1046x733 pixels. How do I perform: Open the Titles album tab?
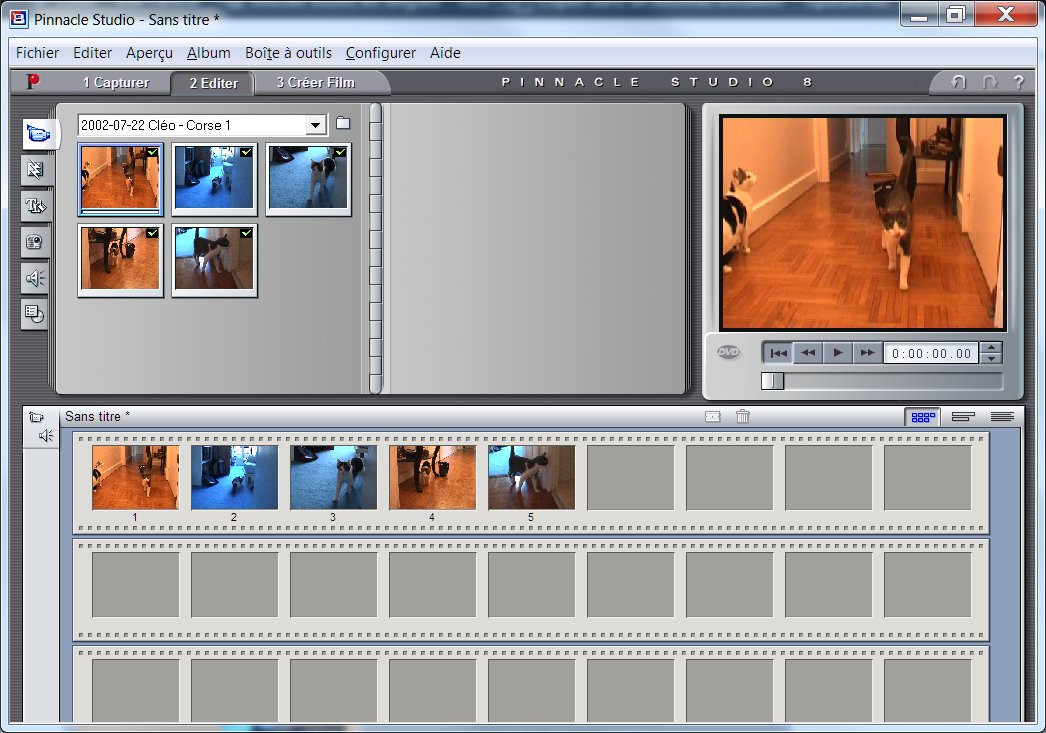click(x=35, y=206)
